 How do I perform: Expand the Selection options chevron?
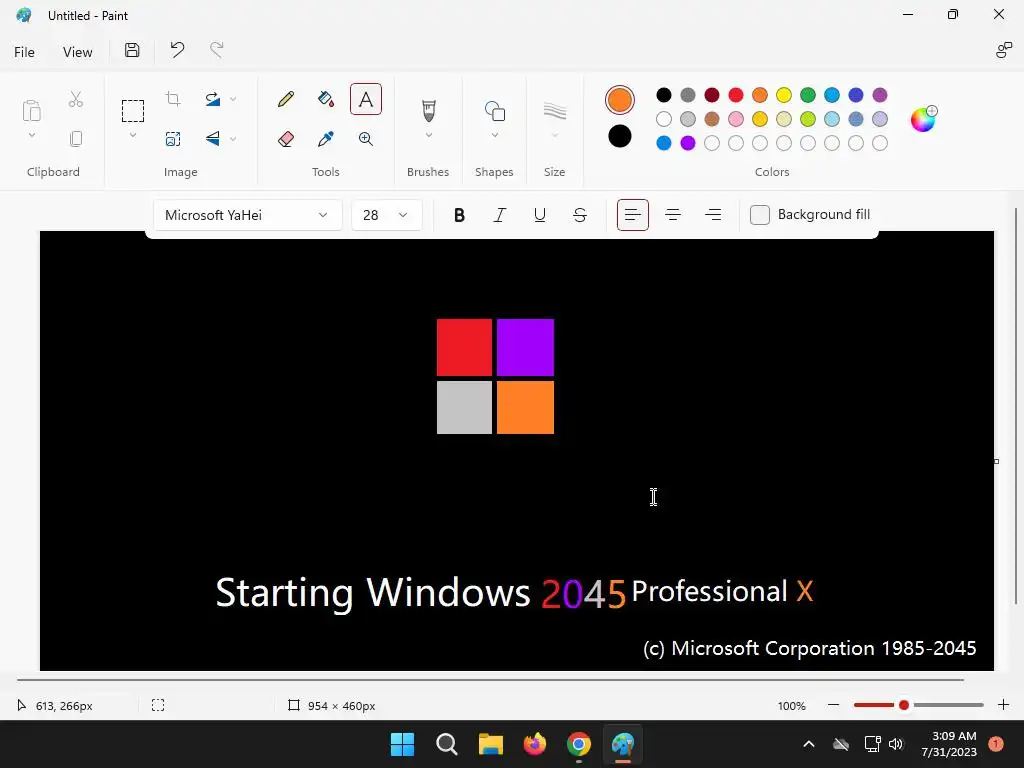tap(133, 135)
